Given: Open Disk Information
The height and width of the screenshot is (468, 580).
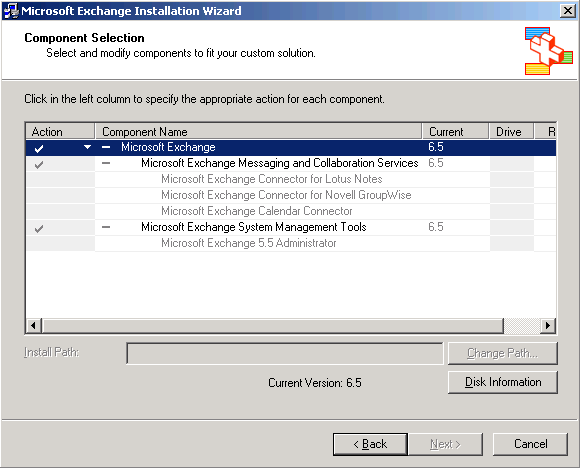Looking at the screenshot, I should coord(502,382).
